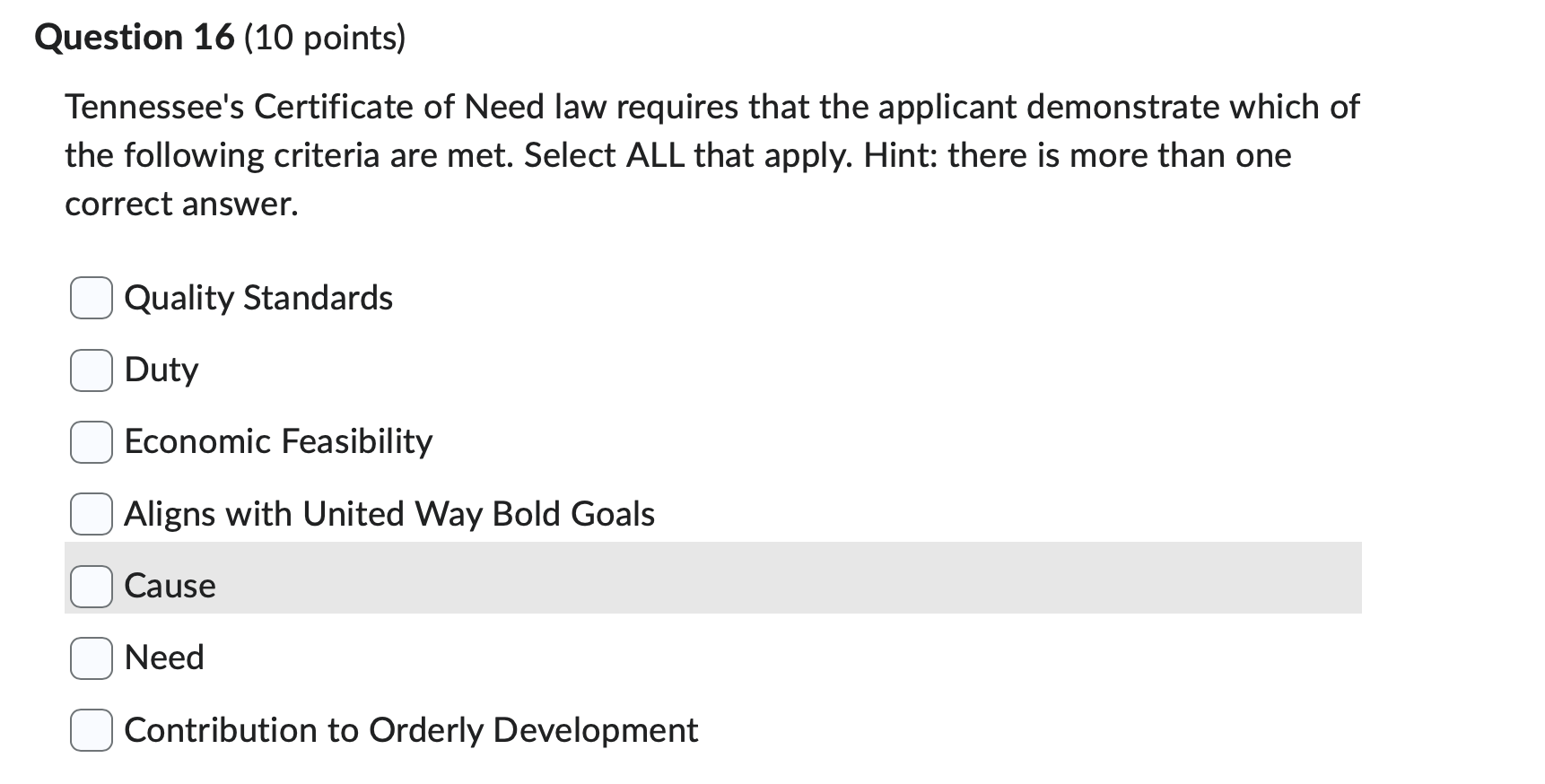
Task: Click the (10 points) text
Action: pos(325,39)
